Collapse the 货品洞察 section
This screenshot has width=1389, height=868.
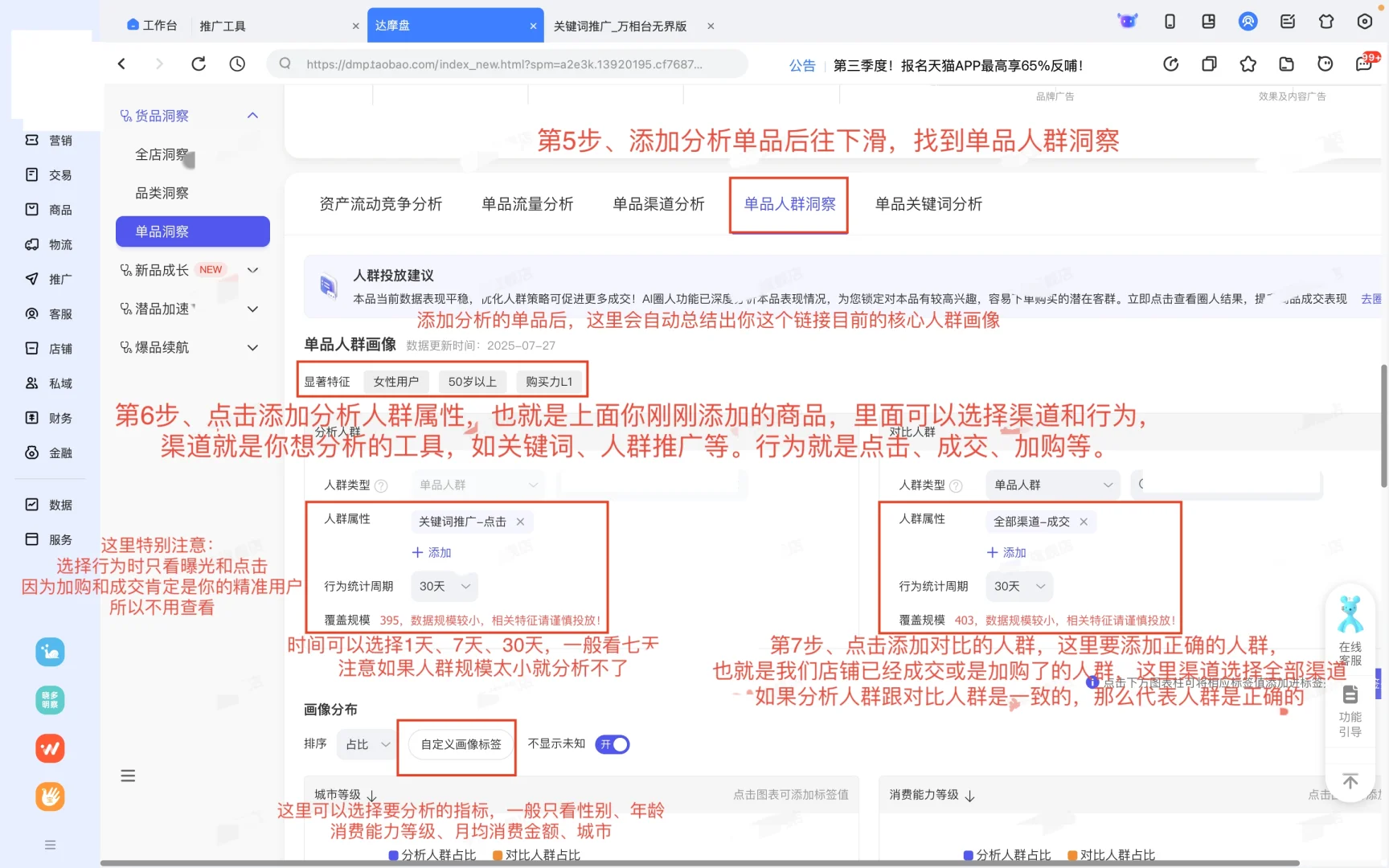coord(252,115)
